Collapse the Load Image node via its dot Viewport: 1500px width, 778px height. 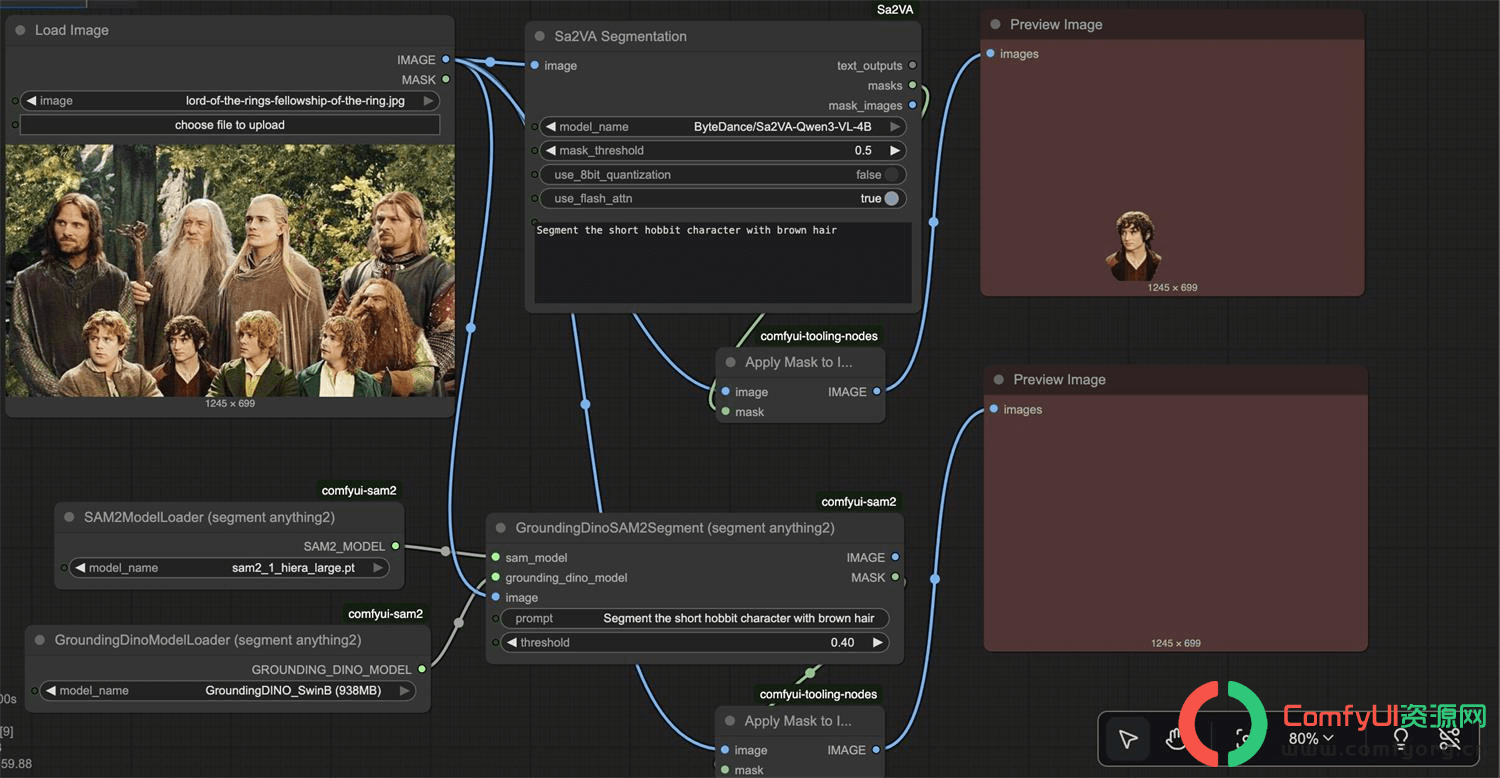[x=20, y=30]
